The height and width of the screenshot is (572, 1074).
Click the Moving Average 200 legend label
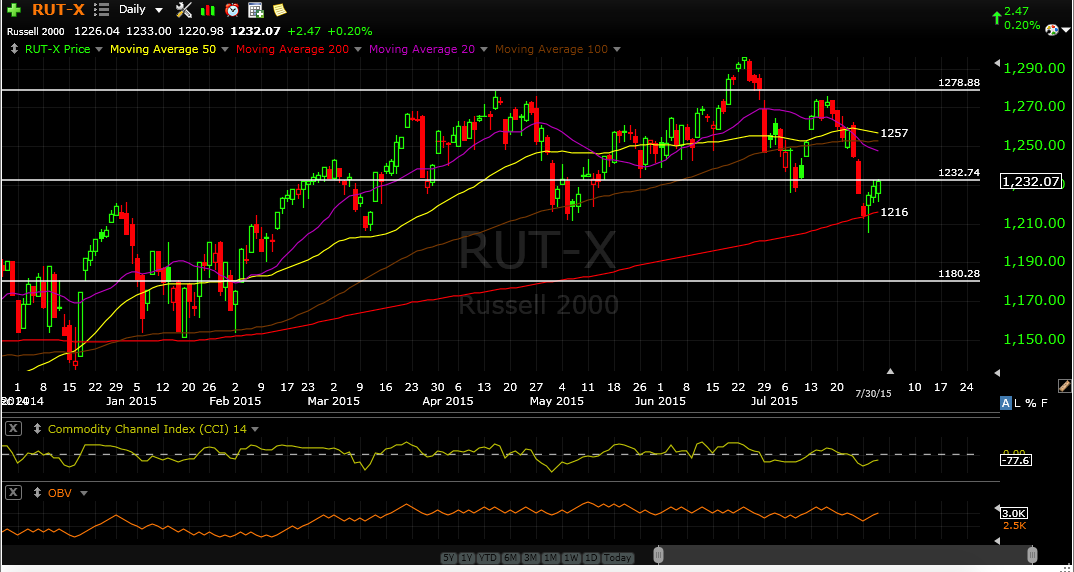click(x=292, y=49)
